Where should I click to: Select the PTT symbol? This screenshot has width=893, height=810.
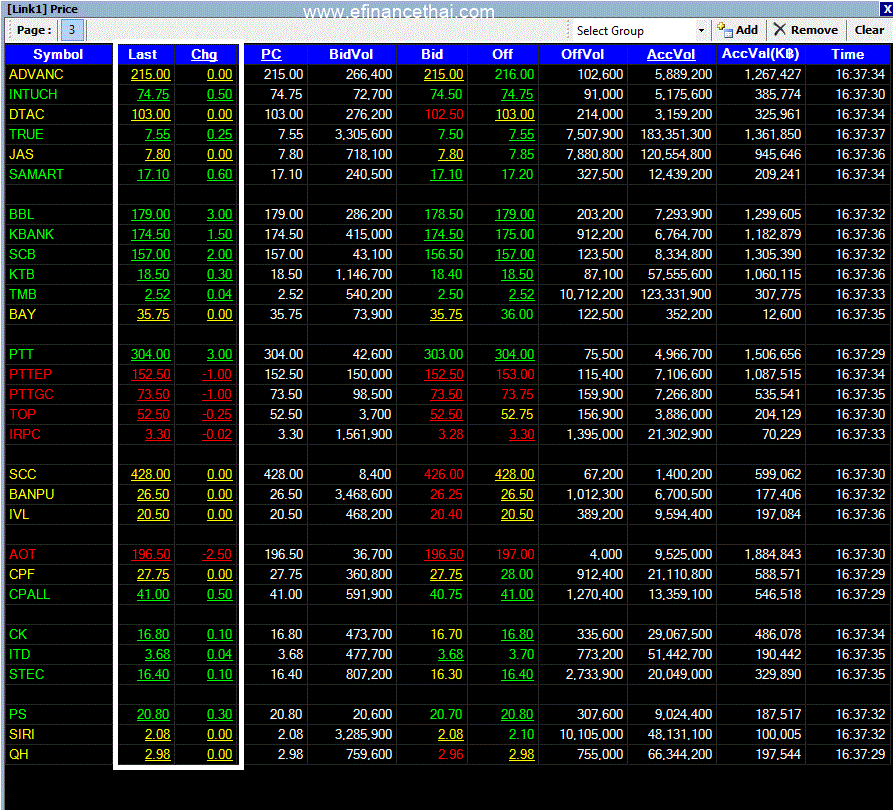tap(21, 354)
